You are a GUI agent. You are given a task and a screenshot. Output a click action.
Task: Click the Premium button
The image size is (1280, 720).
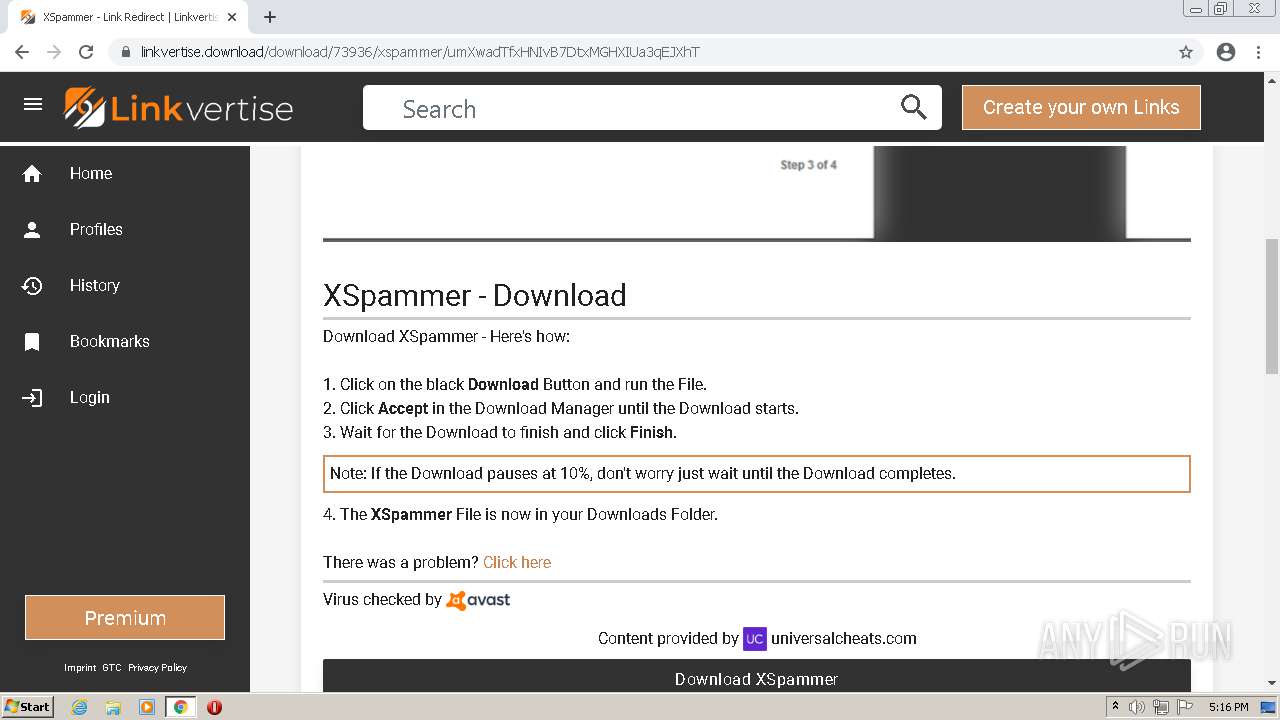tap(125, 618)
